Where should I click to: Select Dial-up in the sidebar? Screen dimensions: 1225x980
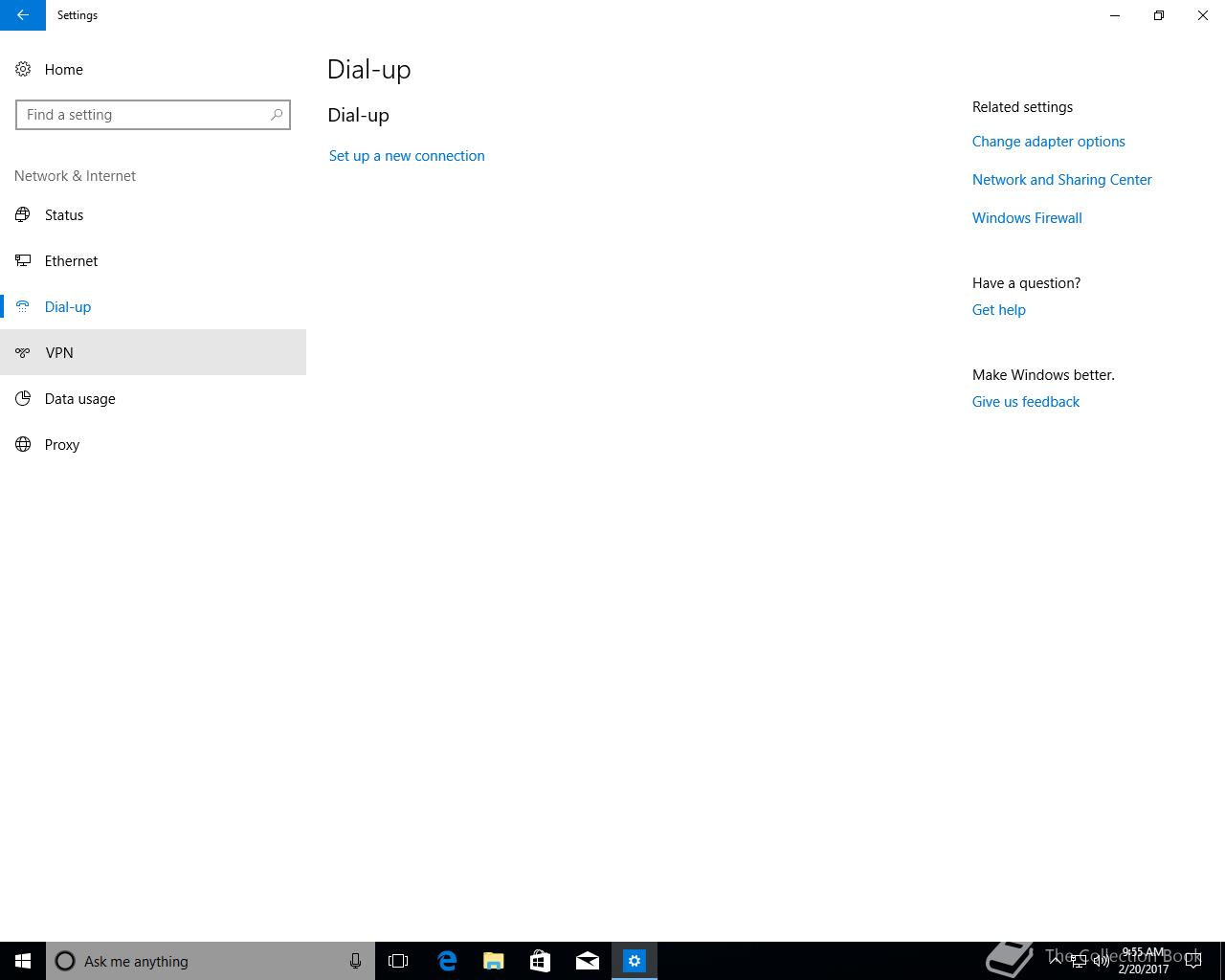tap(153, 307)
